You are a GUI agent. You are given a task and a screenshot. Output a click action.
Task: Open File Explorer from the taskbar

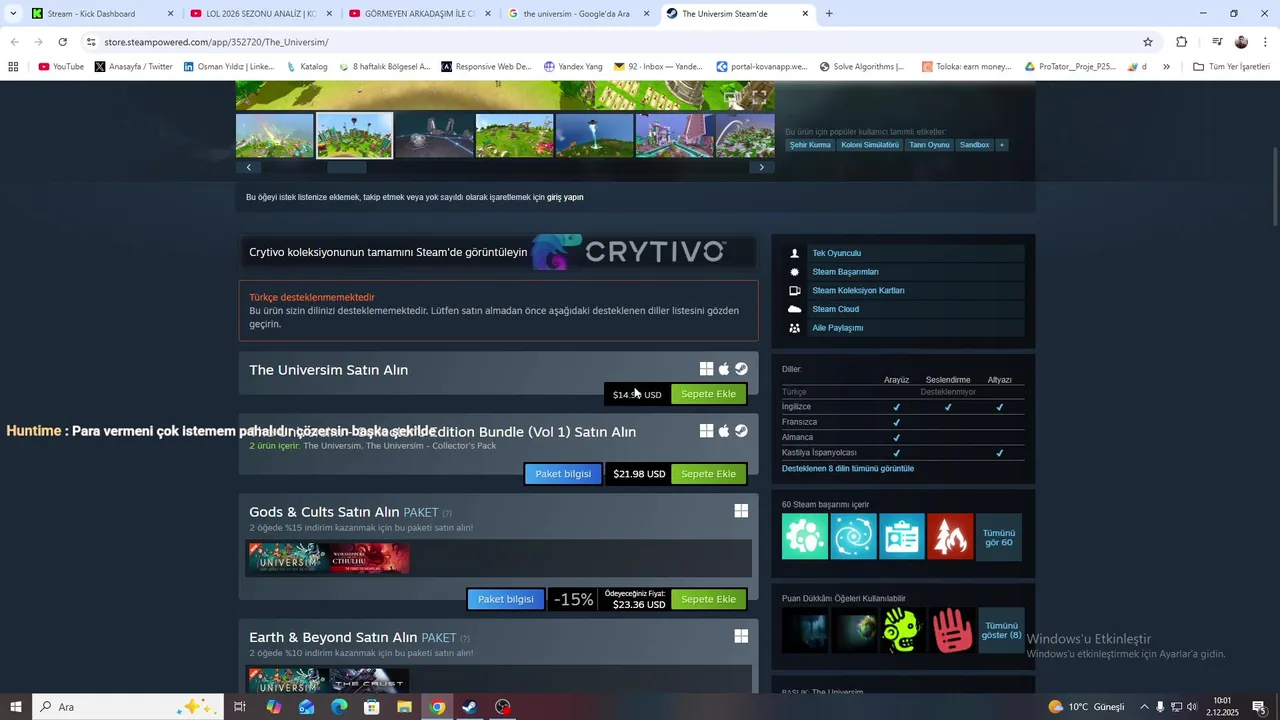tap(404, 707)
